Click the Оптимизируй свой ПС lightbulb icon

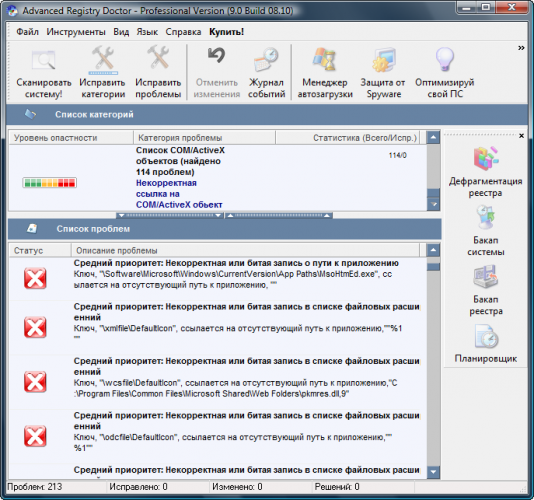click(x=445, y=59)
